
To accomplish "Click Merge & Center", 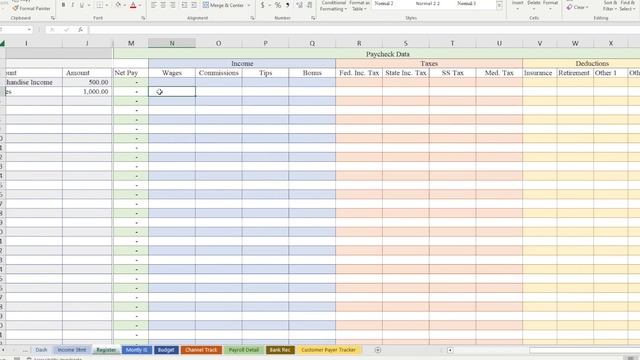I will [x=223, y=5].
